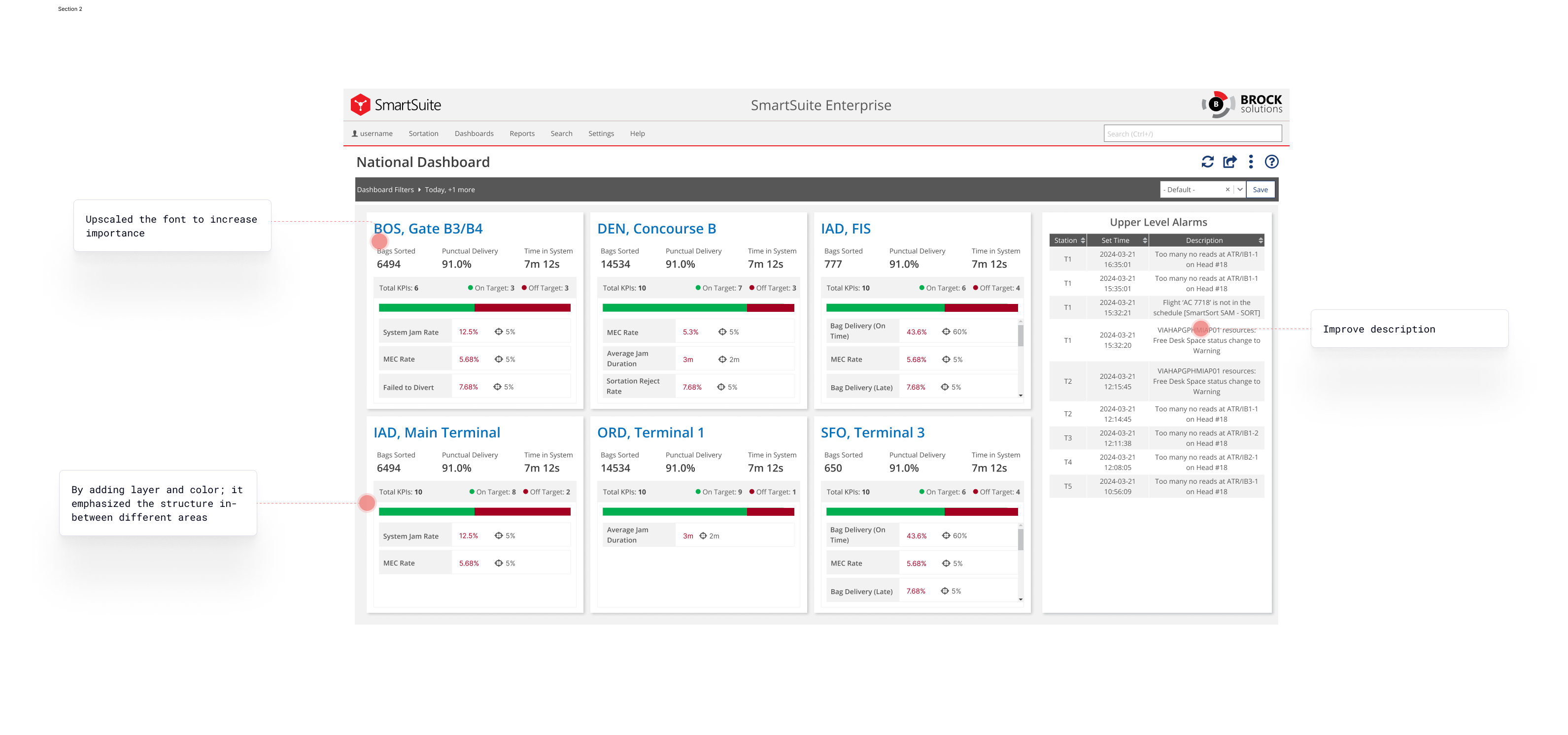Click the share/export dashboard icon
1568x735 pixels.
[x=1229, y=162]
